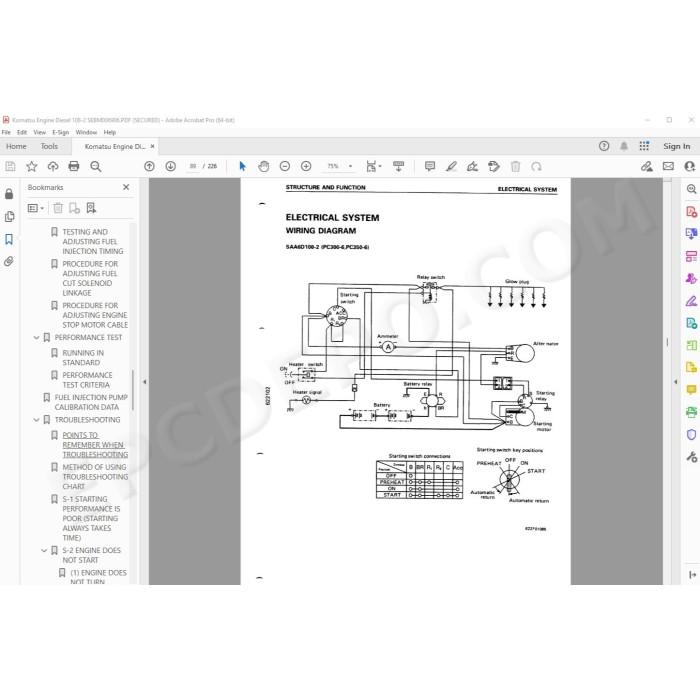The image size is (700, 700).
Task: Collapse the S-2 ENGINE DOES NOT START bookmark
Action: point(44,551)
